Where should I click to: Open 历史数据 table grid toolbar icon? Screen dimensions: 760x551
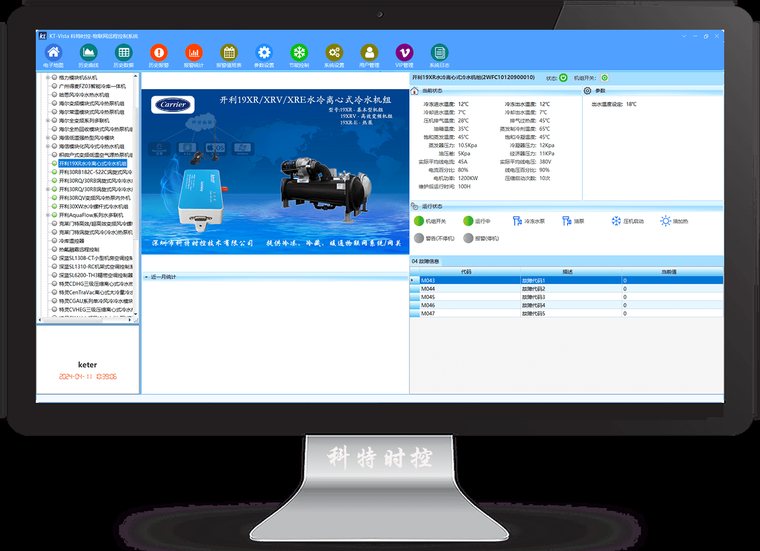124,52
